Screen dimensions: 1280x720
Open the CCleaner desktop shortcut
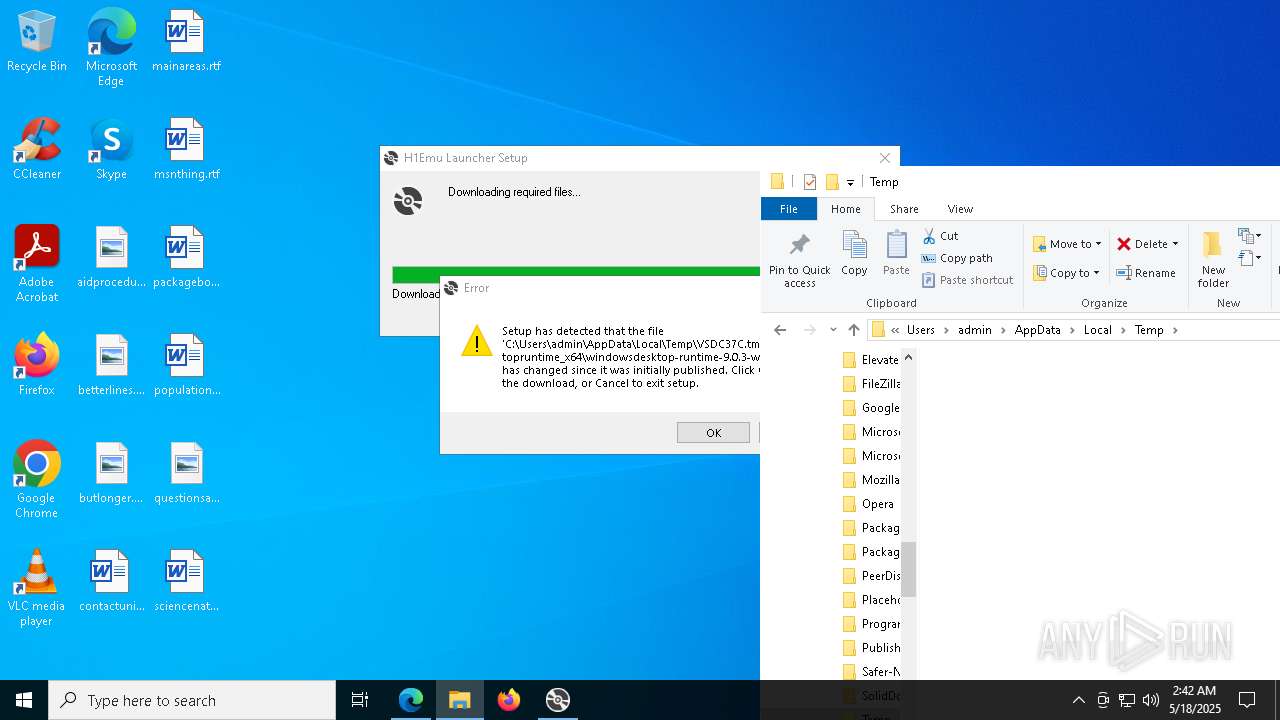coord(37,150)
